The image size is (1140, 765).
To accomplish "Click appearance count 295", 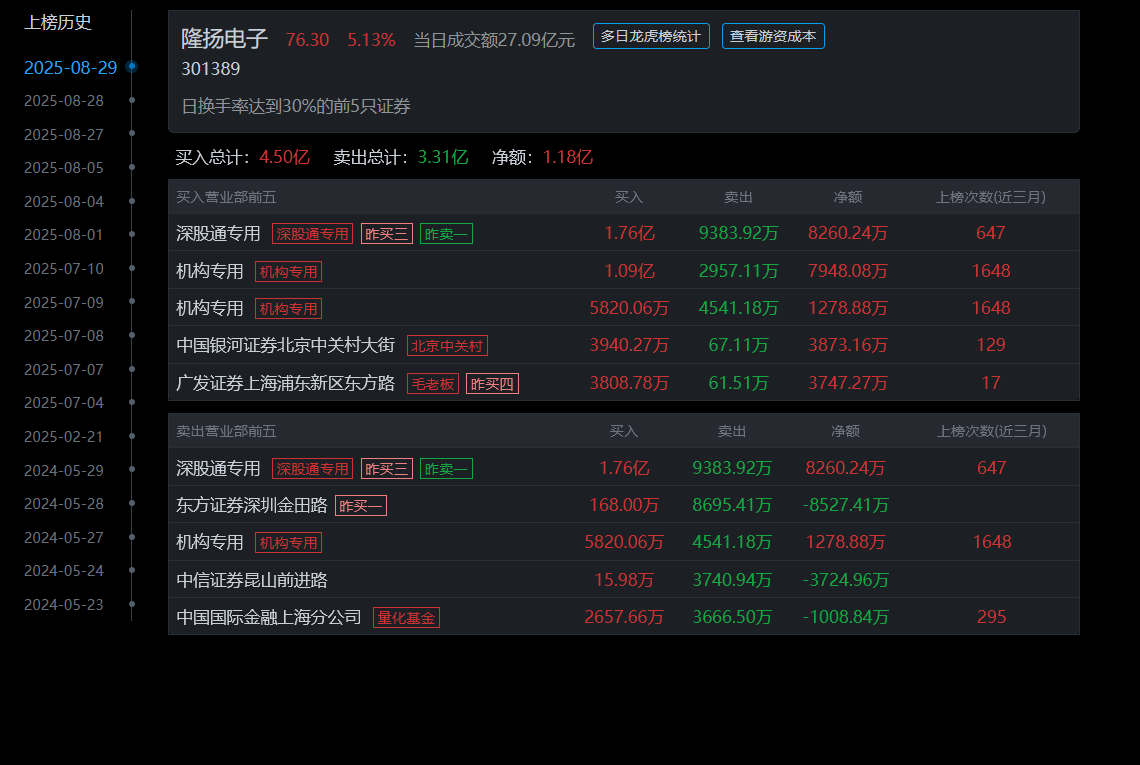I will 992,617.
